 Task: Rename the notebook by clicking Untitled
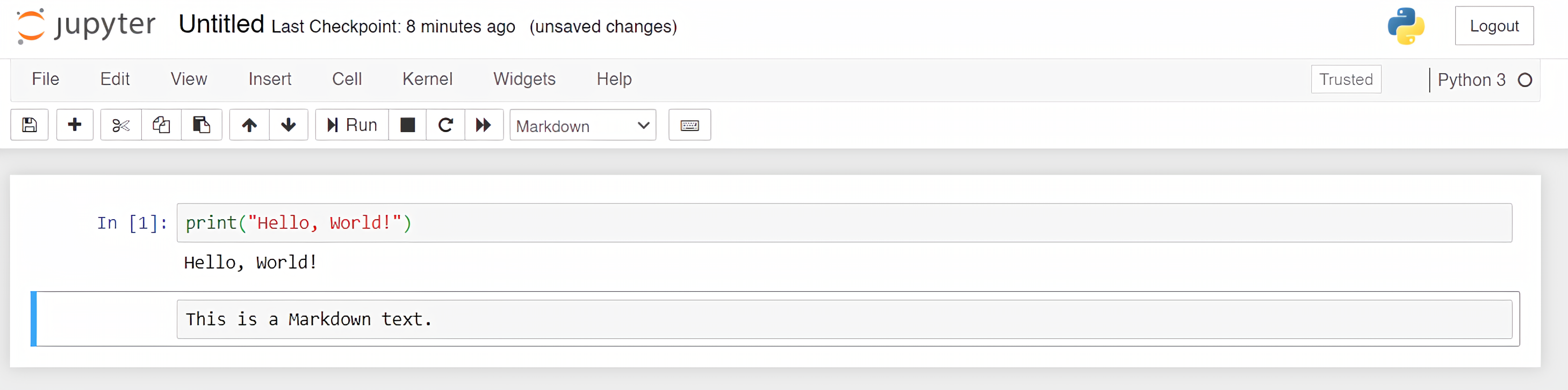(221, 24)
